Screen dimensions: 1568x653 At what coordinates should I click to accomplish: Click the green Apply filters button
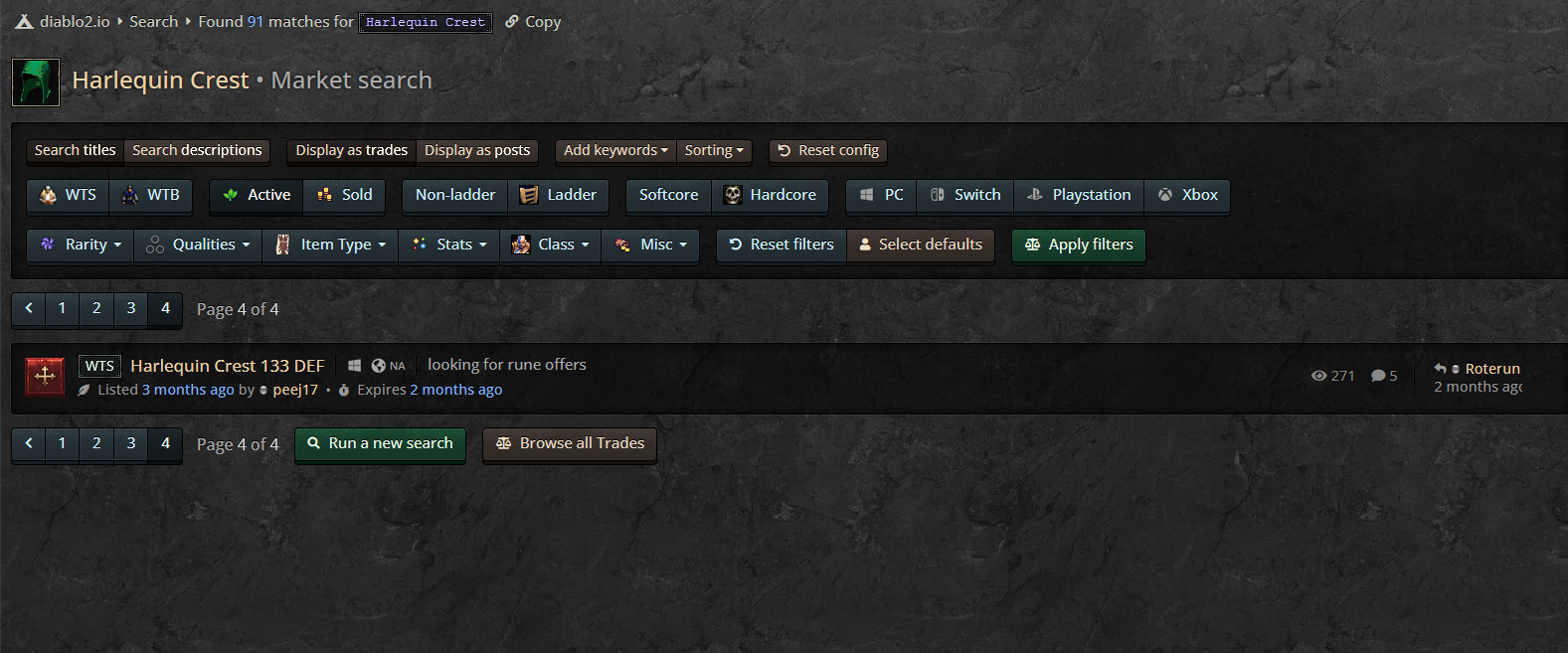[x=1079, y=245]
